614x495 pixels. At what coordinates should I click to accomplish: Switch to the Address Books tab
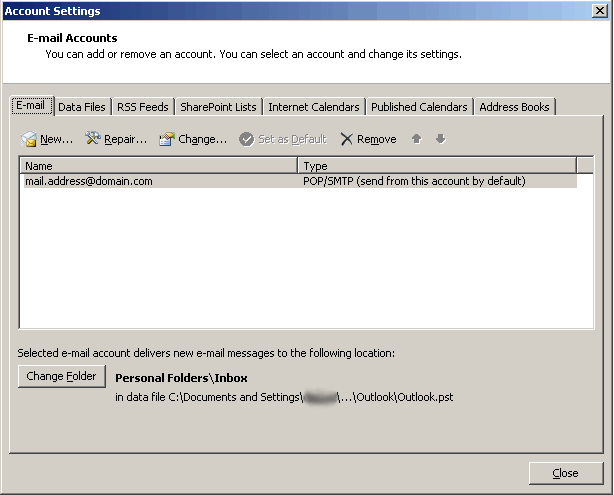(x=514, y=107)
